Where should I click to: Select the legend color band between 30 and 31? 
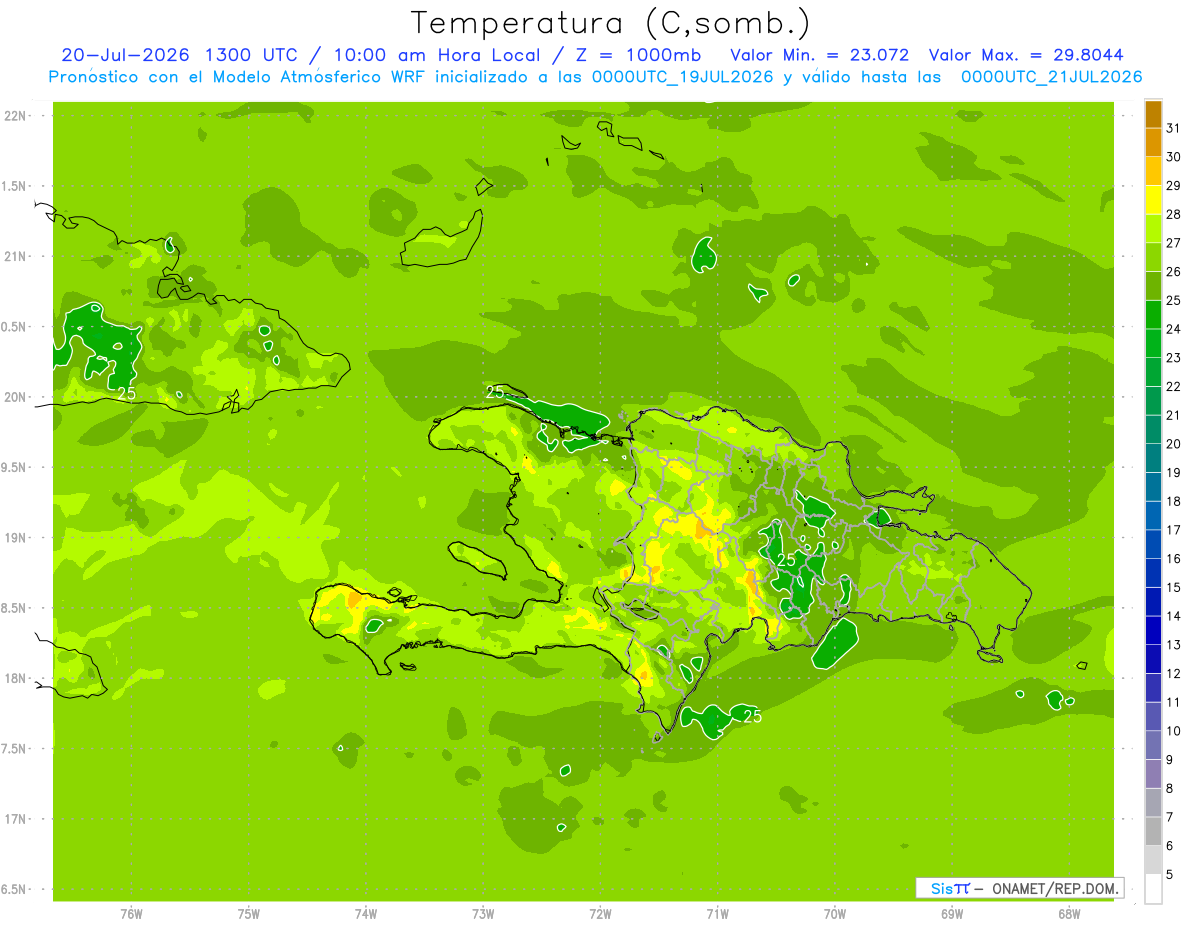(1153, 142)
